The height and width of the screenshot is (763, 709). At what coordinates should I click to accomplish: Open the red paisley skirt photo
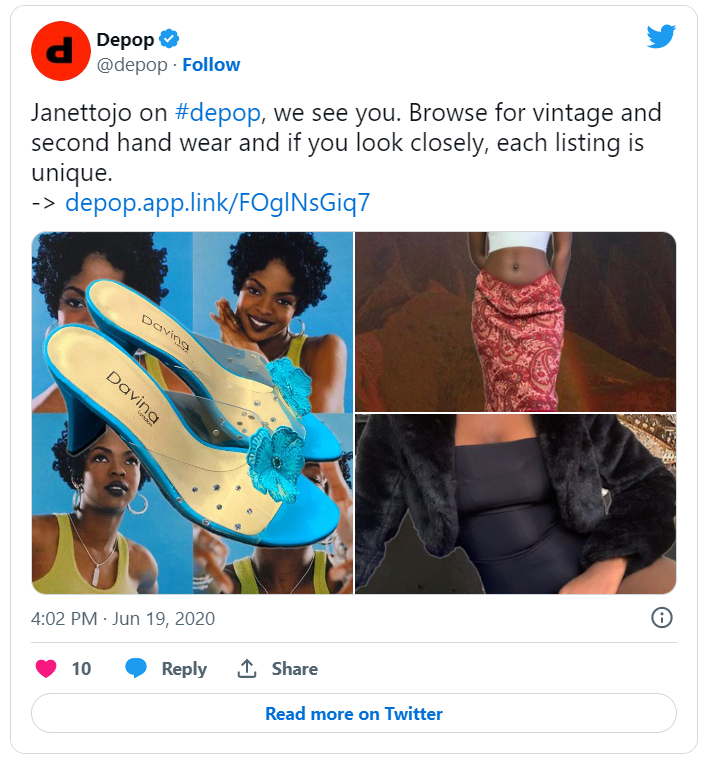coord(515,322)
